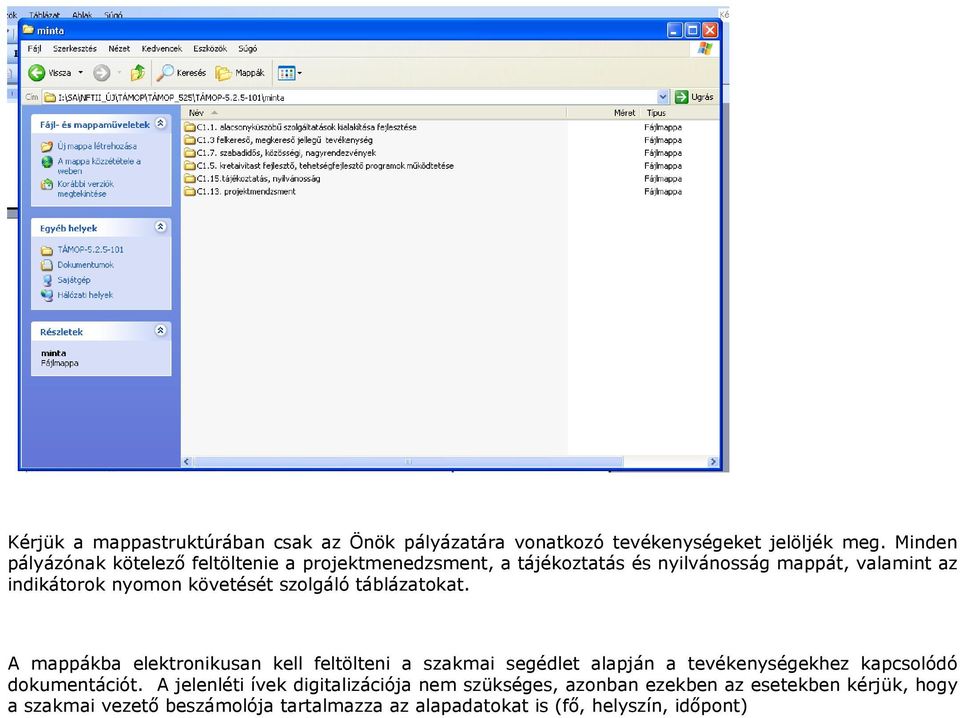Open the Kedvencek menu
This screenshot has width=960, height=718.
162,49
